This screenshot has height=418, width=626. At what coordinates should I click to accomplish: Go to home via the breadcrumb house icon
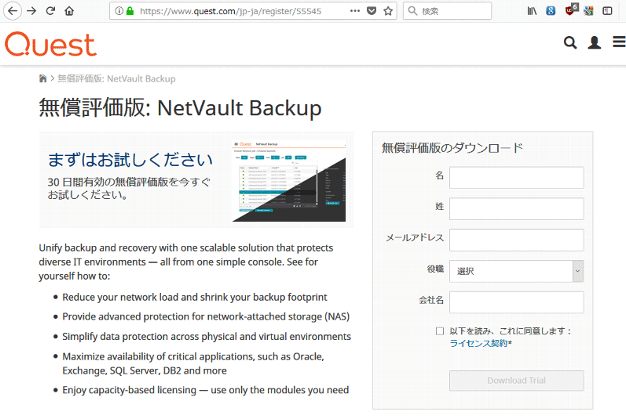[43, 78]
